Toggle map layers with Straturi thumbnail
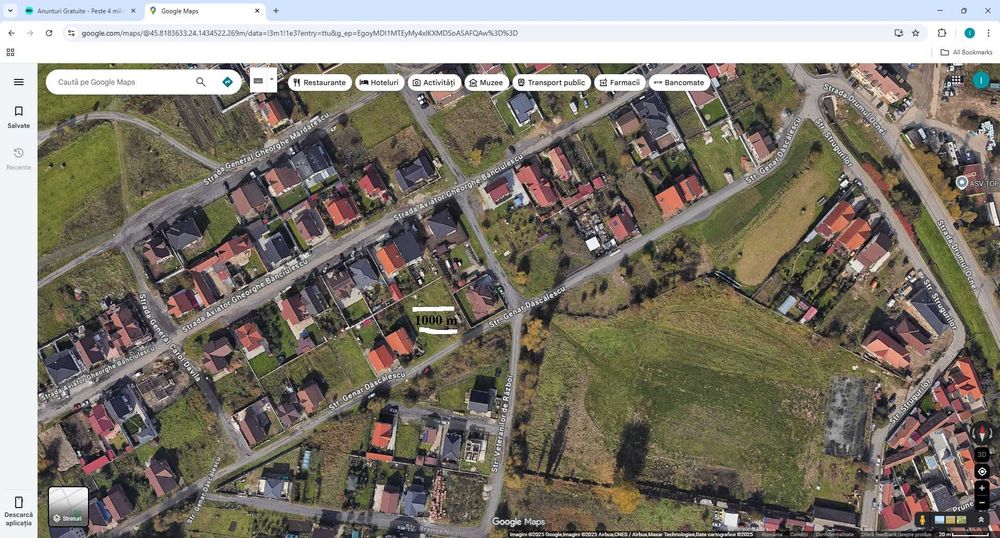This screenshot has height=538, width=1000. pyautogui.click(x=68, y=506)
